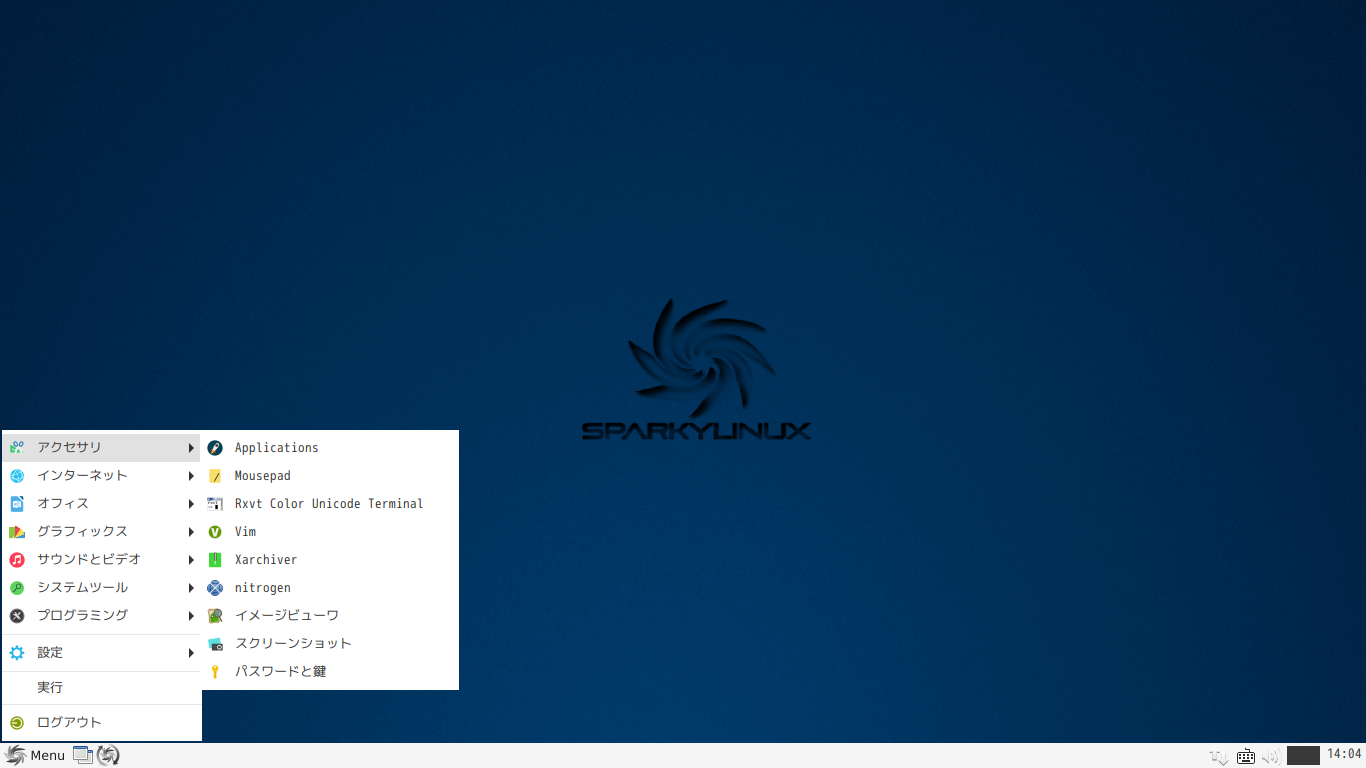
Task: Click the 14:04 clock on the taskbar
Action: (x=1344, y=754)
